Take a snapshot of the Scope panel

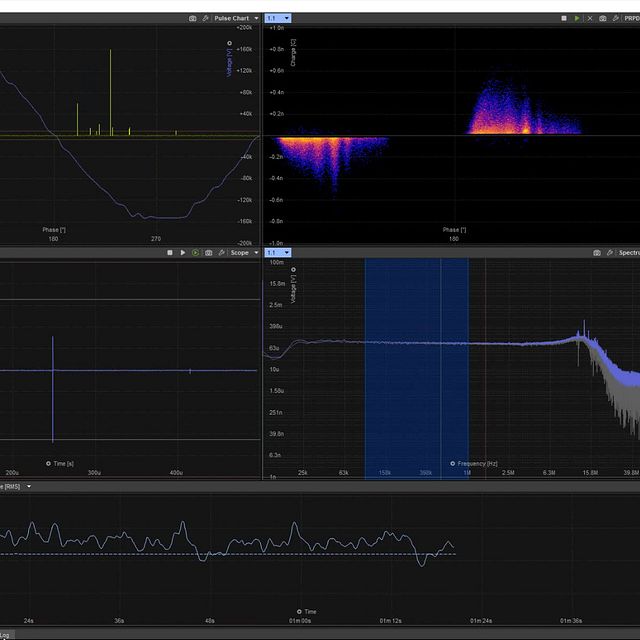pyautogui.click(x=208, y=253)
